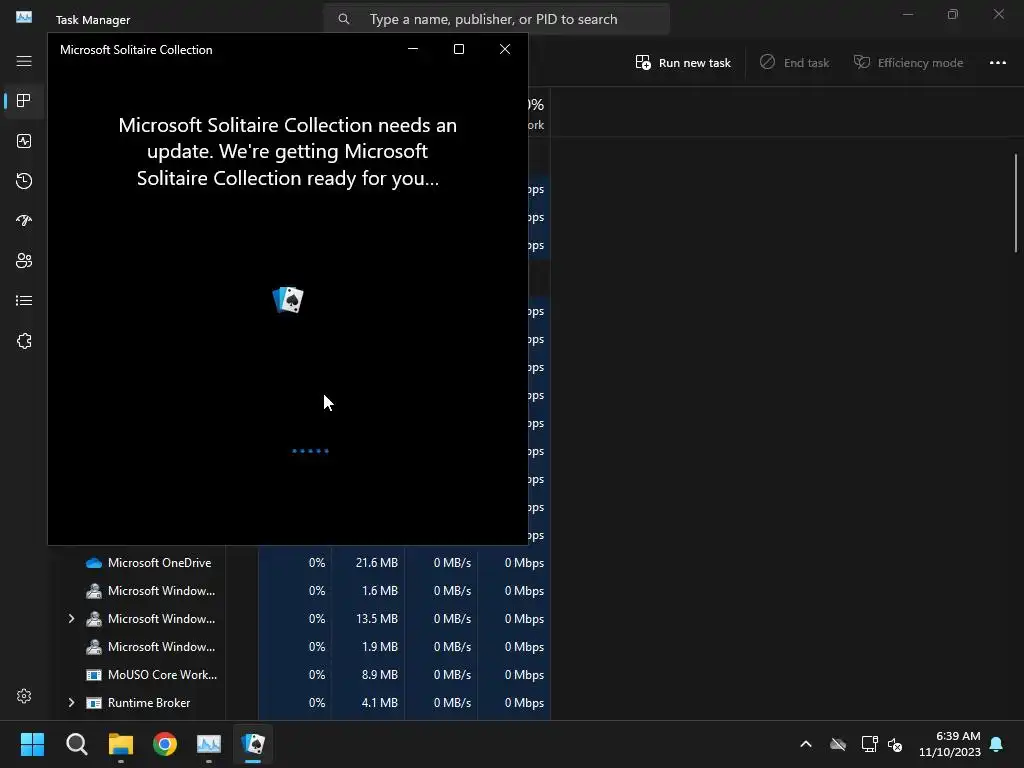This screenshot has height=768, width=1024.
Task: Open File Explorer from the taskbar
Action: [x=121, y=744]
